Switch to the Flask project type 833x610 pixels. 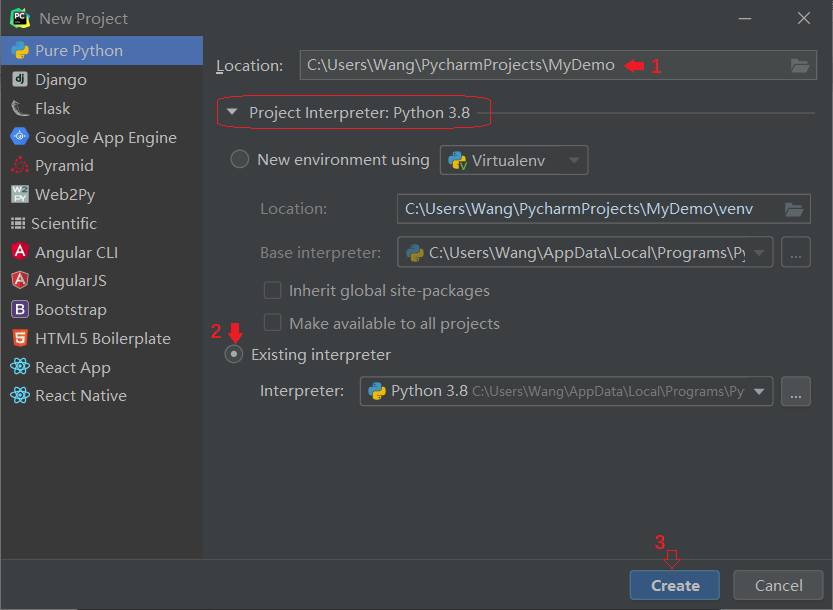pos(20,108)
